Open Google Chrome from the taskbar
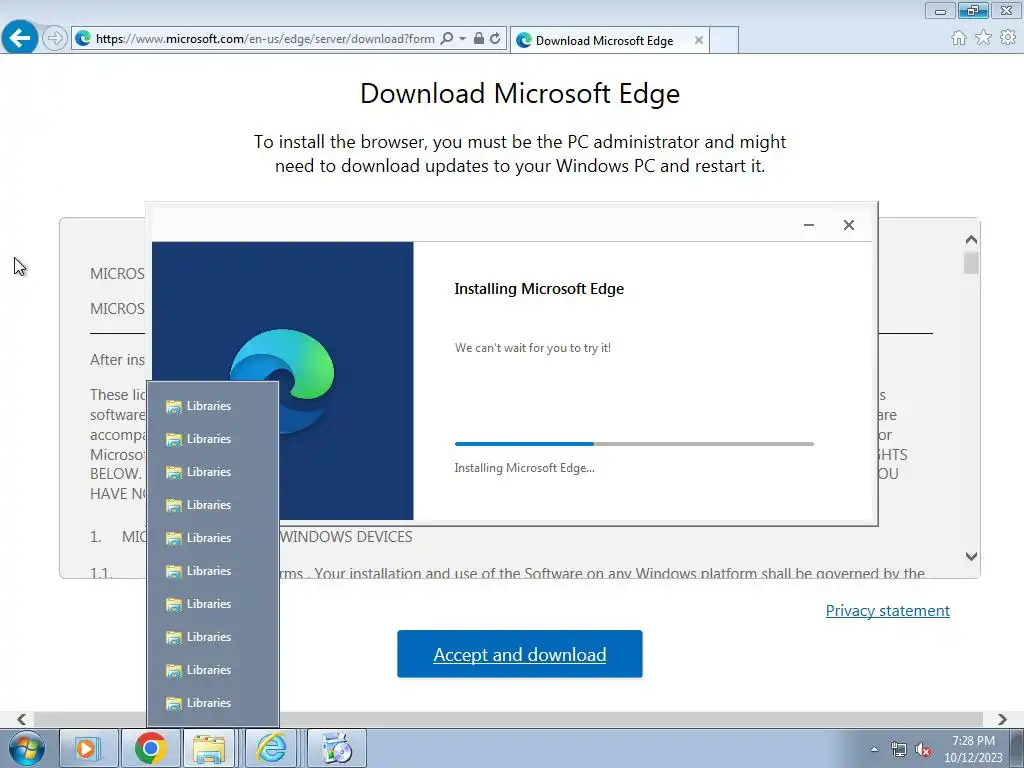This screenshot has height=768, width=1024. pos(151,748)
